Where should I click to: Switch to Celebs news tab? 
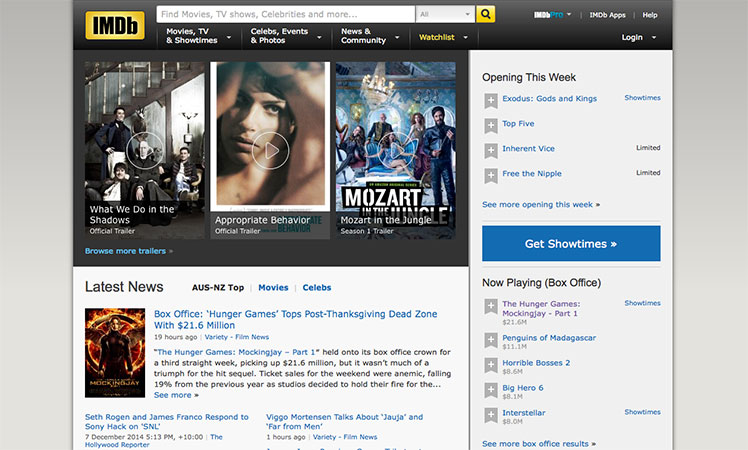(317, 288)
